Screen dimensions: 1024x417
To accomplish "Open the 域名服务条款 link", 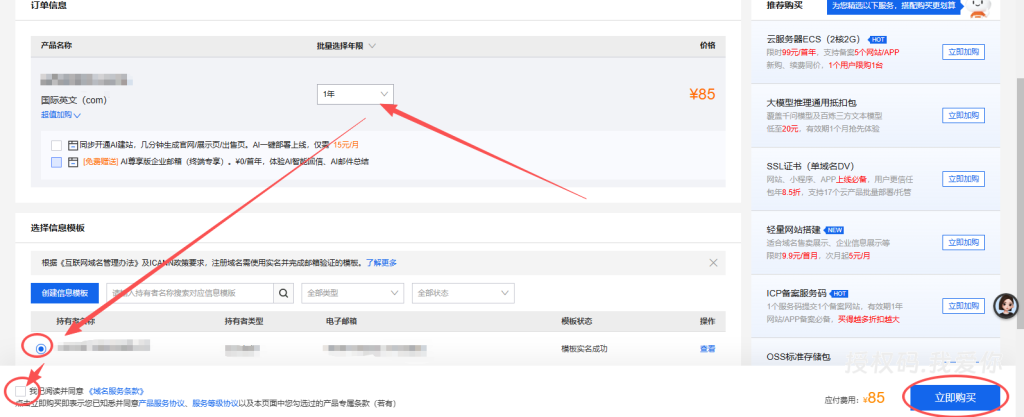I will click(116, 392).
